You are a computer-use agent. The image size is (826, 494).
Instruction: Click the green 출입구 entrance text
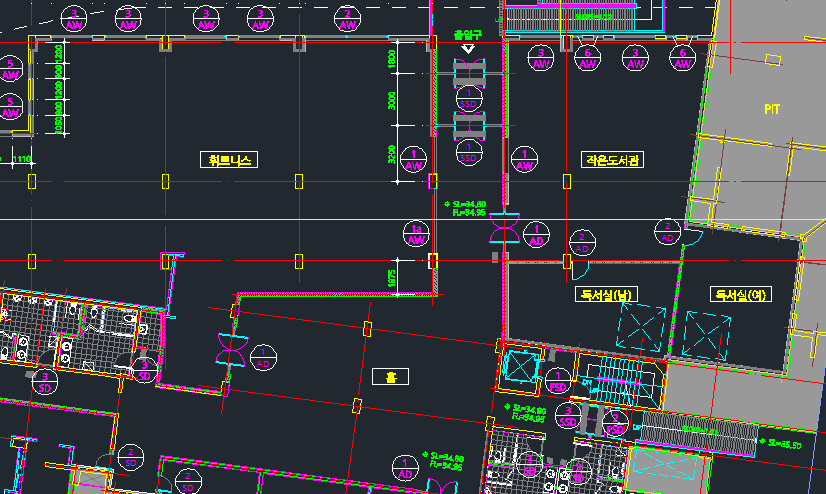[468, 35]
